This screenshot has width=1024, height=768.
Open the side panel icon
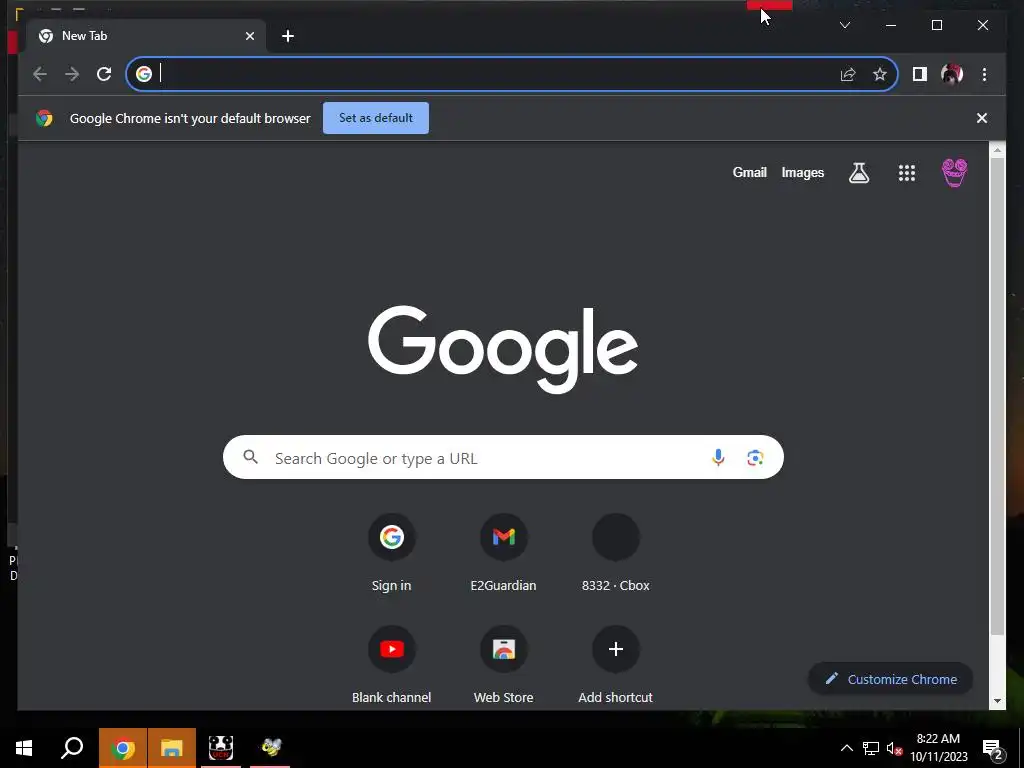[x=920, y=74]
